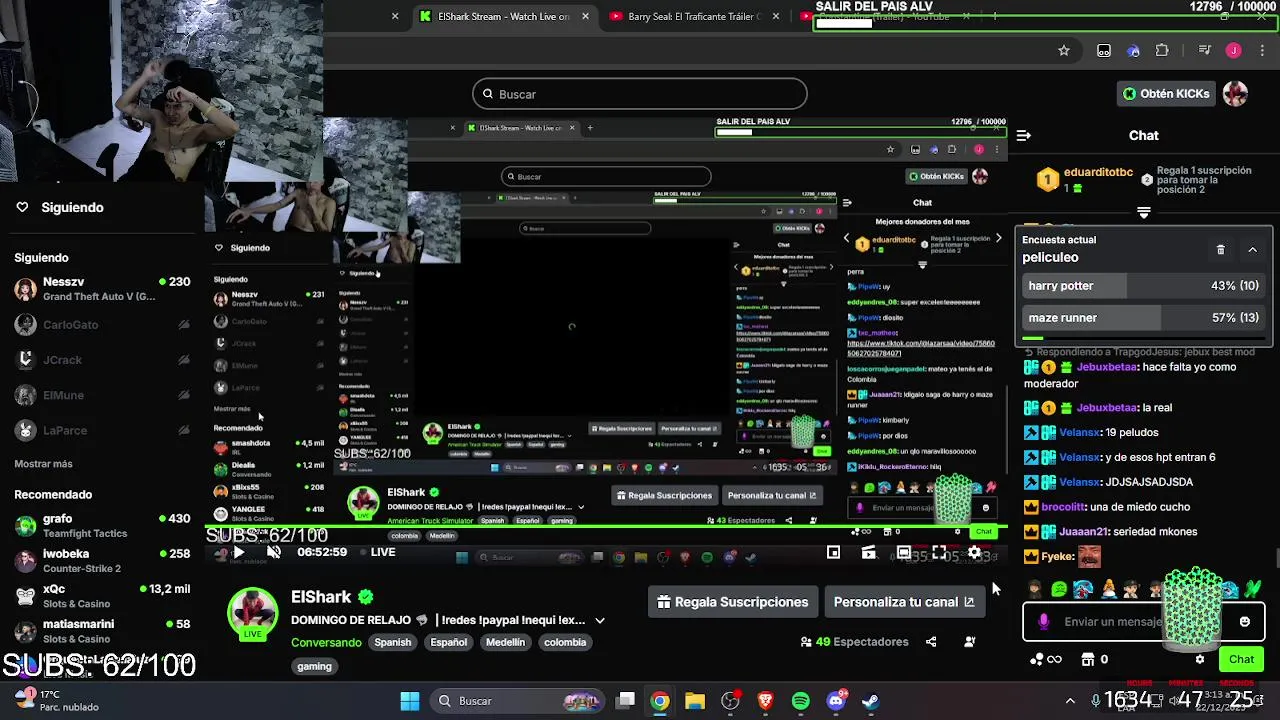Open grafo recommended channel

(102, 526)
